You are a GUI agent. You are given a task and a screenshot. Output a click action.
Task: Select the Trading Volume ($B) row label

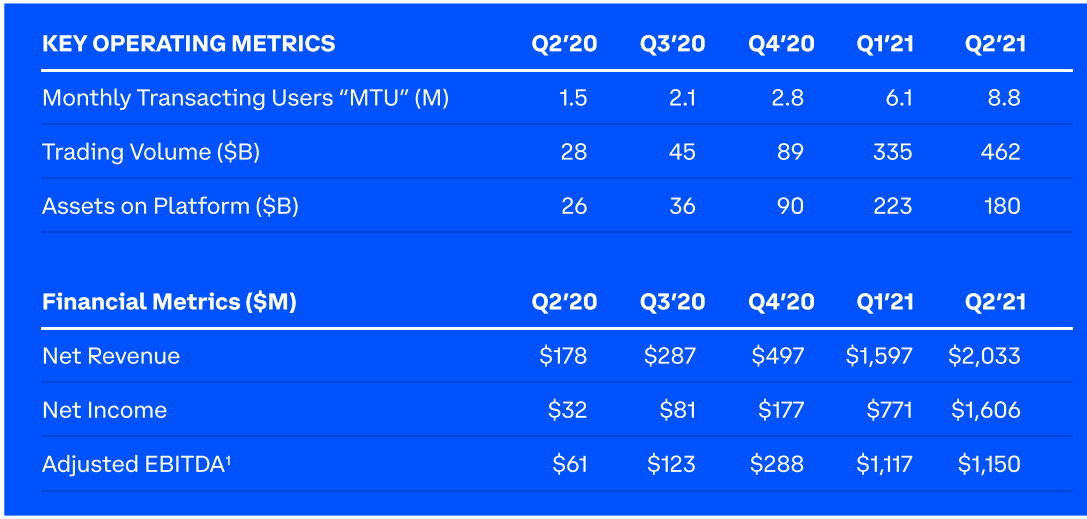point(151,152)
